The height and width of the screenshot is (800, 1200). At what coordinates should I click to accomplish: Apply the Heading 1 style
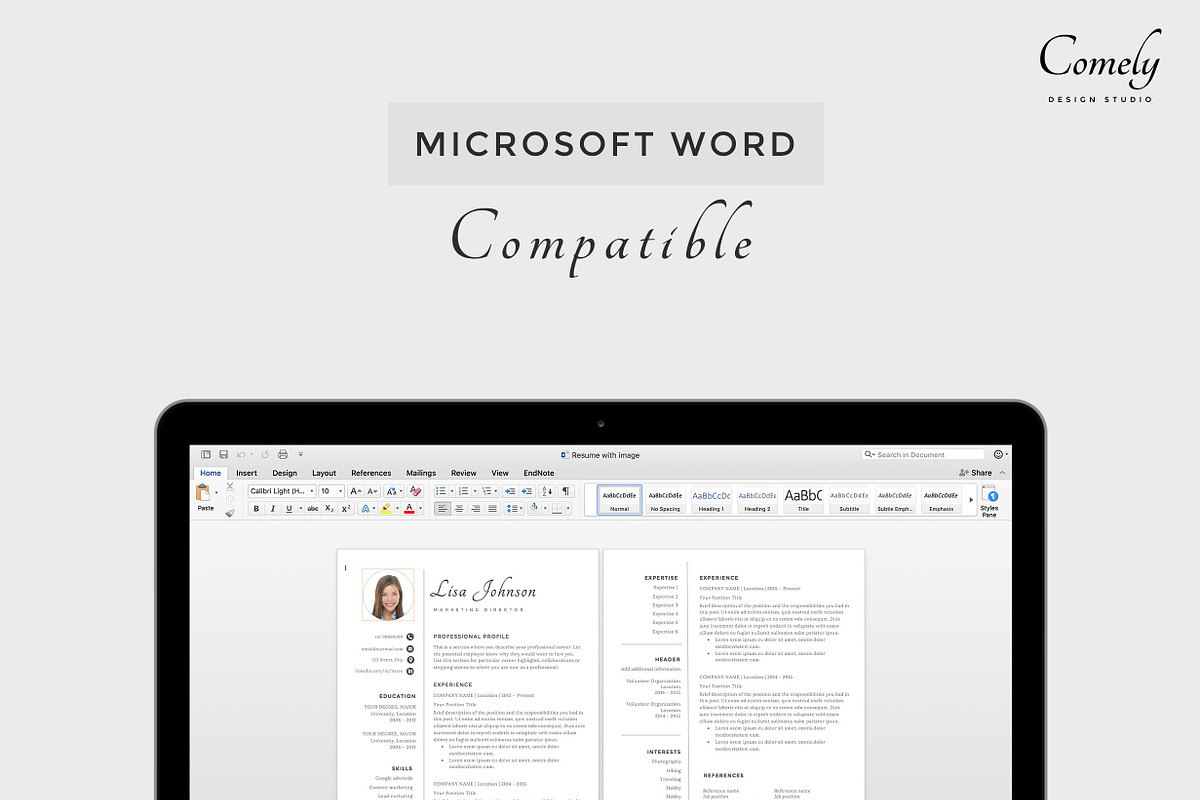coord(711,500)
